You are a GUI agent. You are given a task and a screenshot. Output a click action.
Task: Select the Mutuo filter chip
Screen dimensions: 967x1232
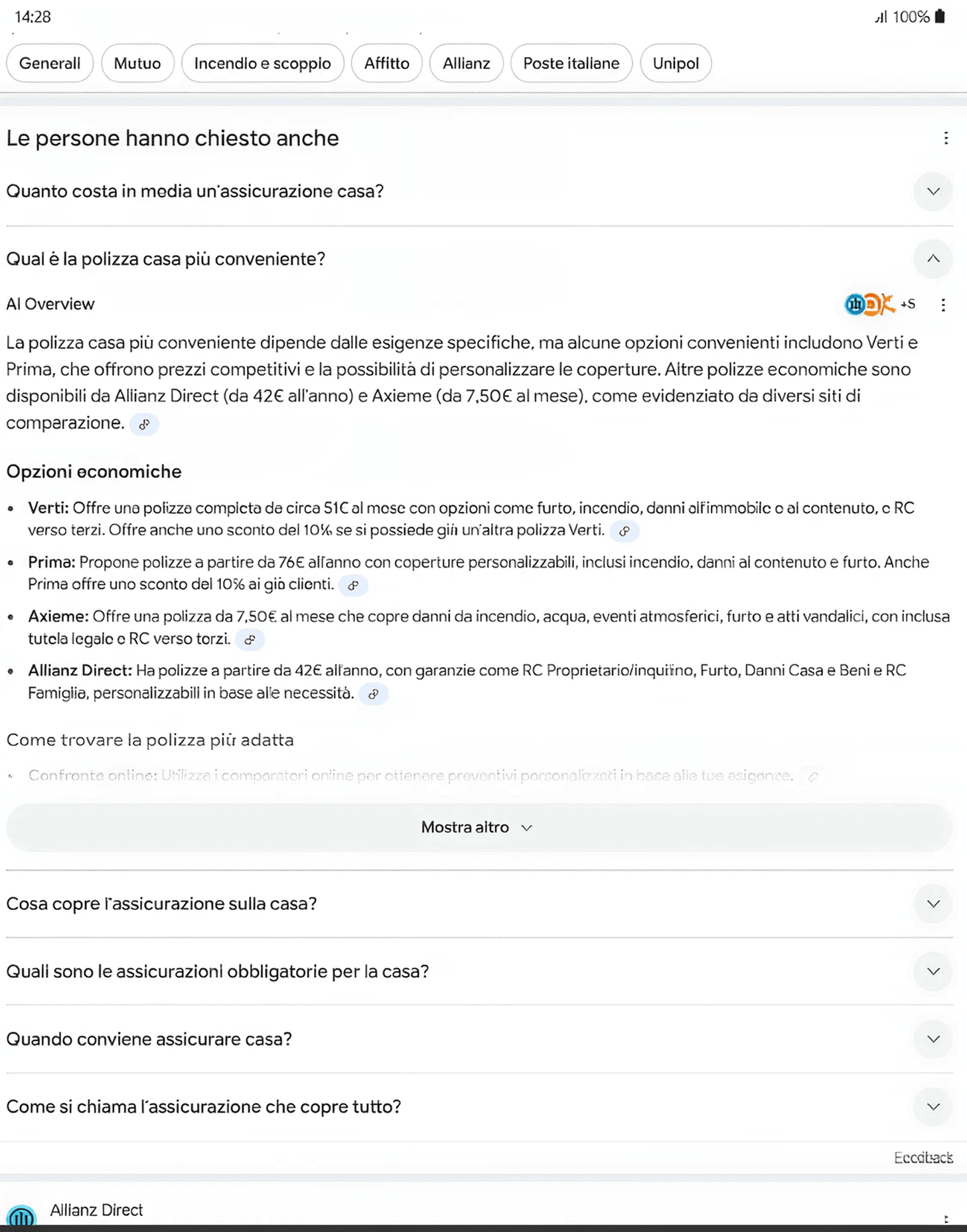137,64
